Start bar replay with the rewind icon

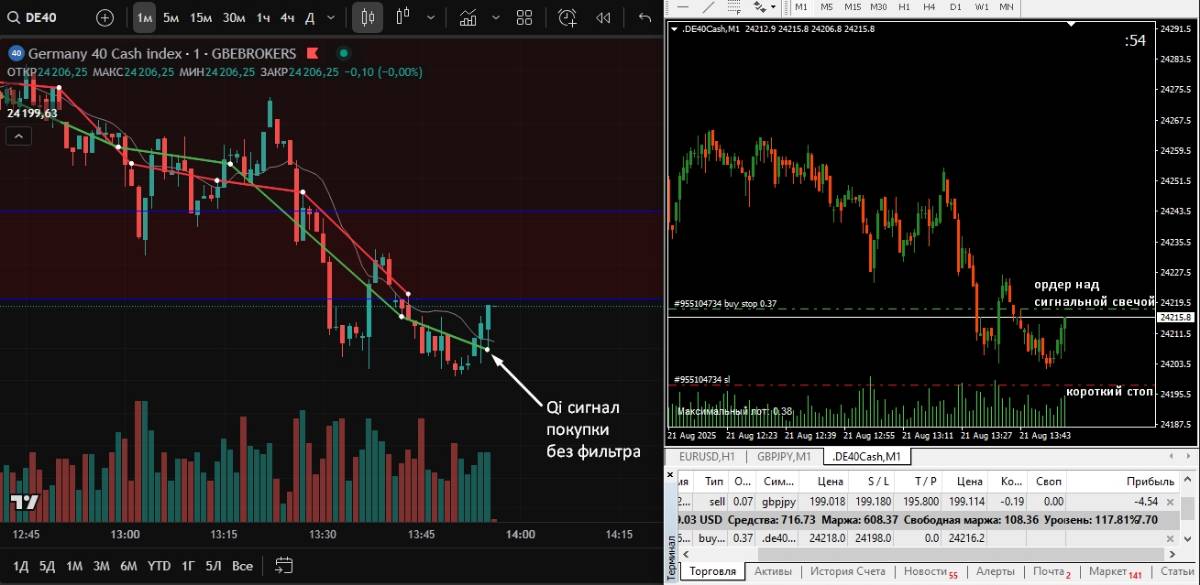603,17
